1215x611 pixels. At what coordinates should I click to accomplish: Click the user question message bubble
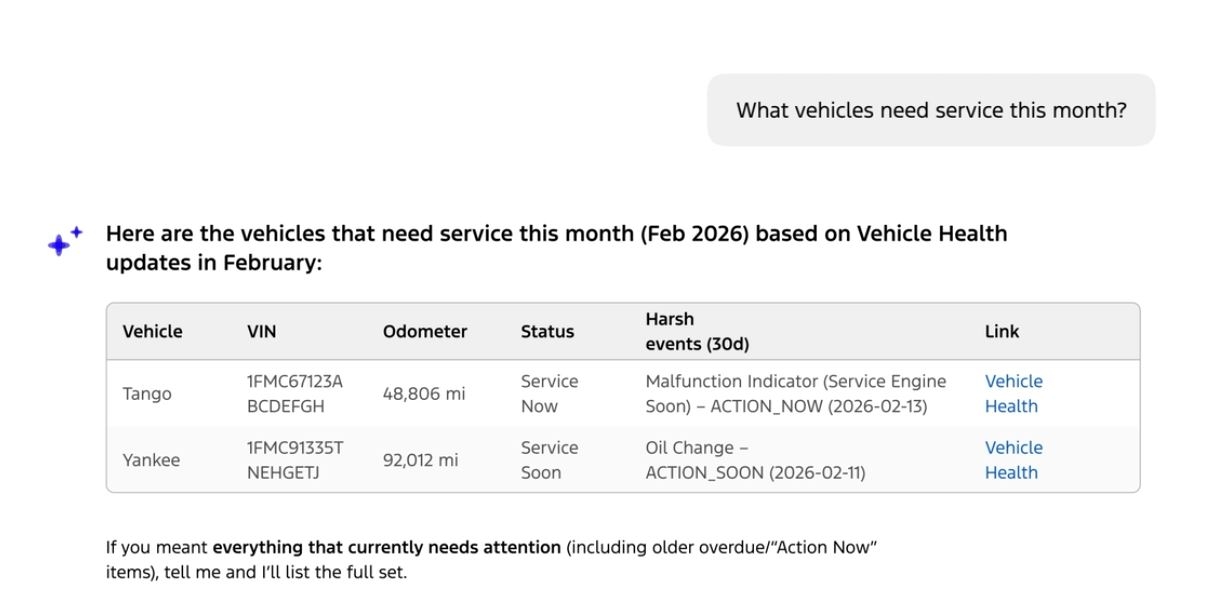(930, 110)
